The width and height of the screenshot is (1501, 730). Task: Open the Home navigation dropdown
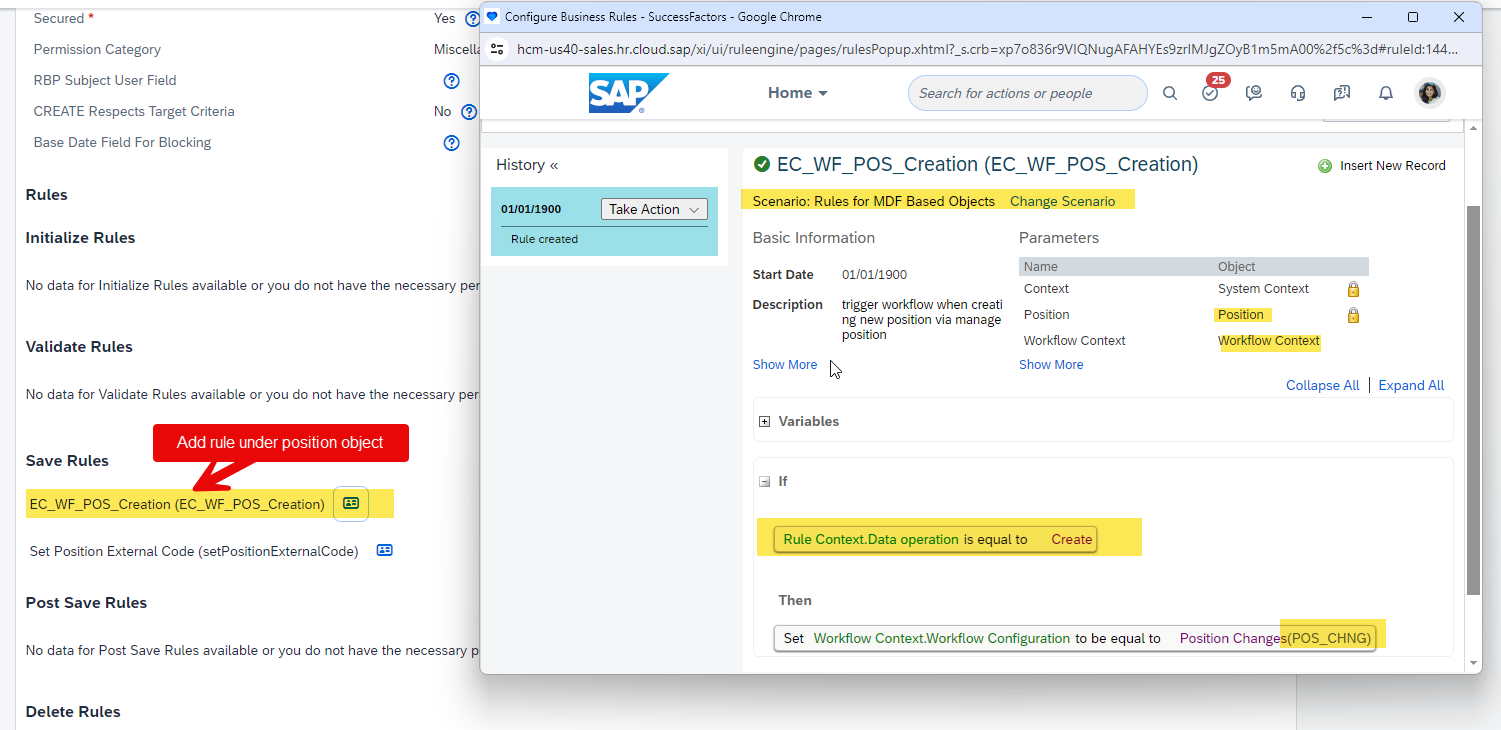click(798, 93)
